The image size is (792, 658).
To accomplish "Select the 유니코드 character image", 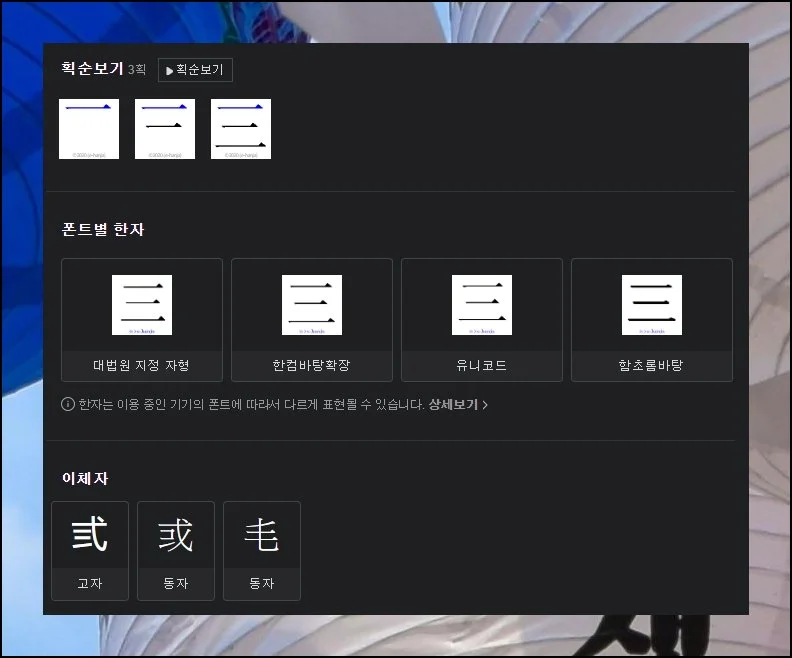I will [x=482, y=305].
